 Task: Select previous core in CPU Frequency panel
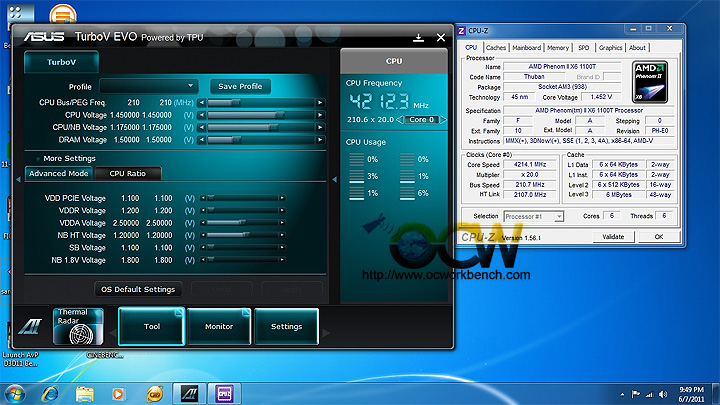tap(399, 119)
